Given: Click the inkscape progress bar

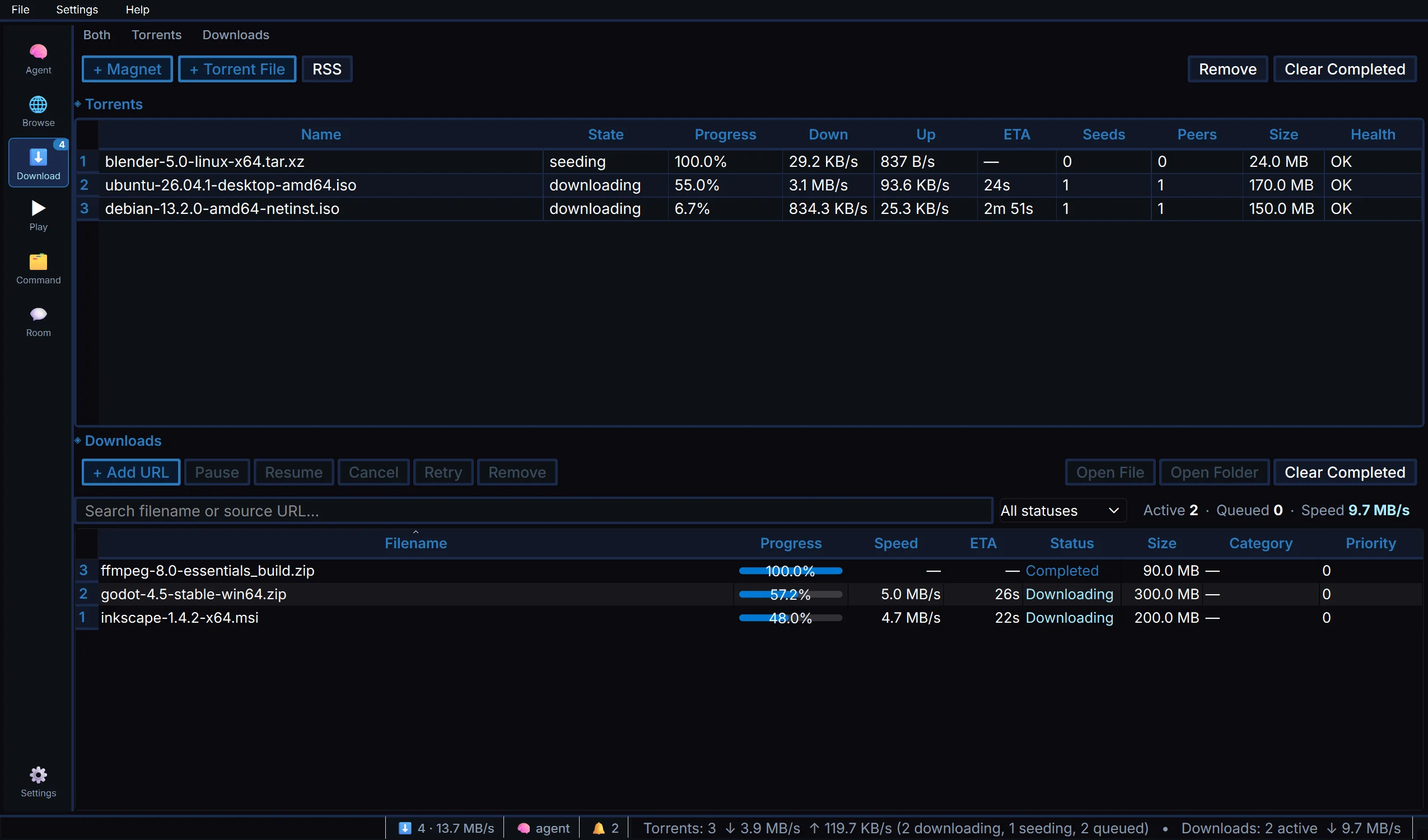Looking at the screenshot, I should pos(790,618).
